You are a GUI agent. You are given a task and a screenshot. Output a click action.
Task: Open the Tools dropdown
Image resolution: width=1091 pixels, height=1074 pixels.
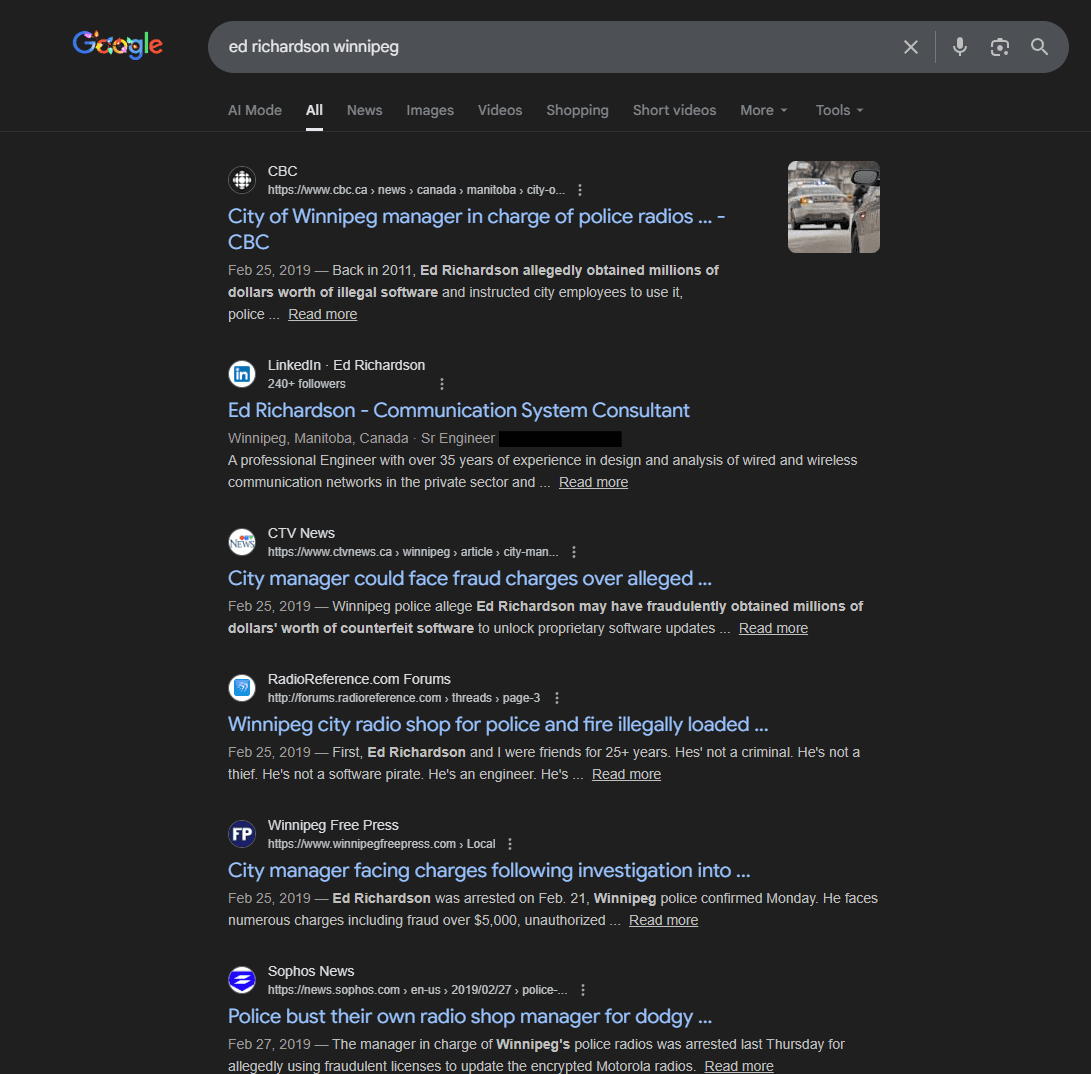click(838, 110)
